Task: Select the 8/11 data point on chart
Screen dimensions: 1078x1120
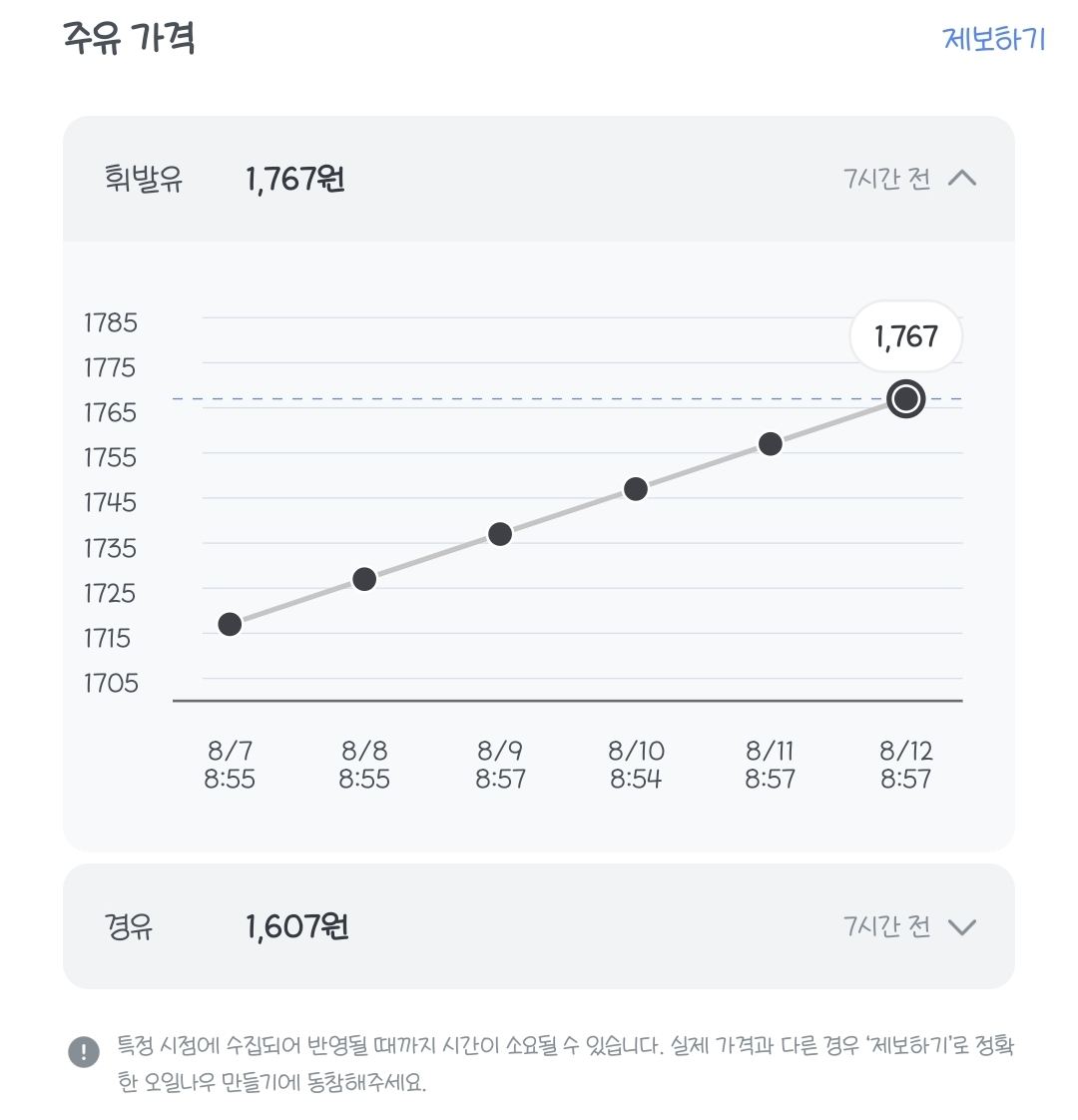Action: tap(771, 444)
